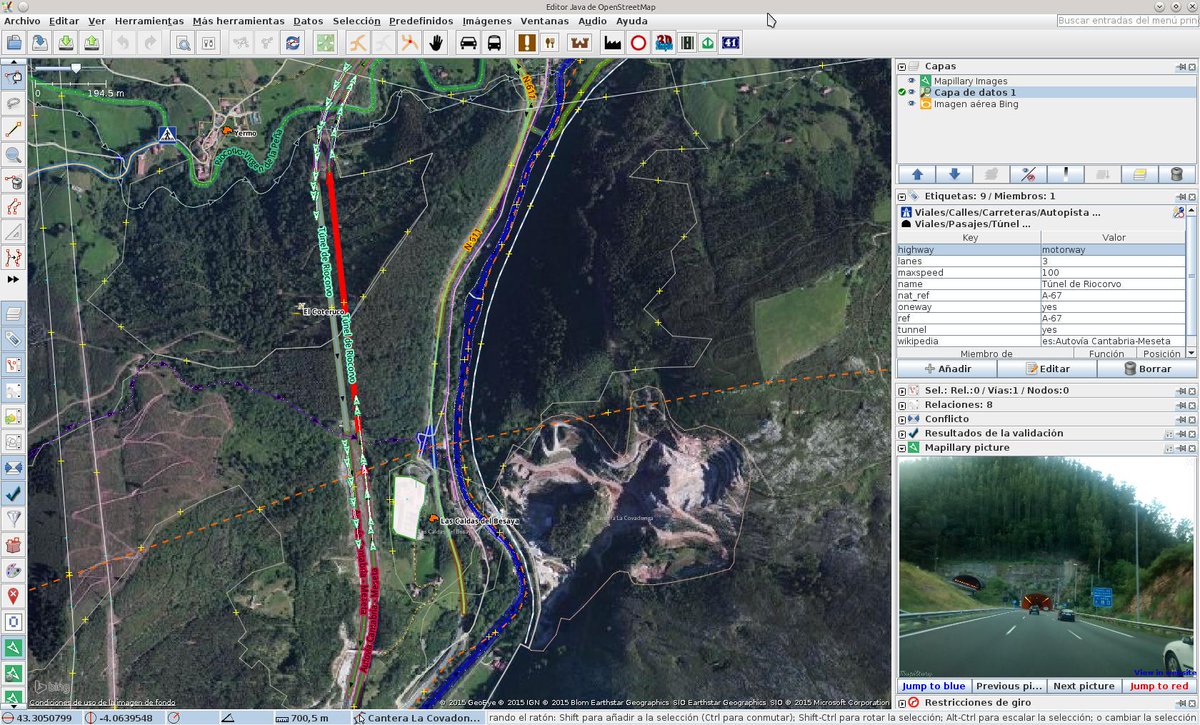Click the Jump to blue button
Image resolution: width=1200 pixels, height=725 pixels.
(934, 686)
